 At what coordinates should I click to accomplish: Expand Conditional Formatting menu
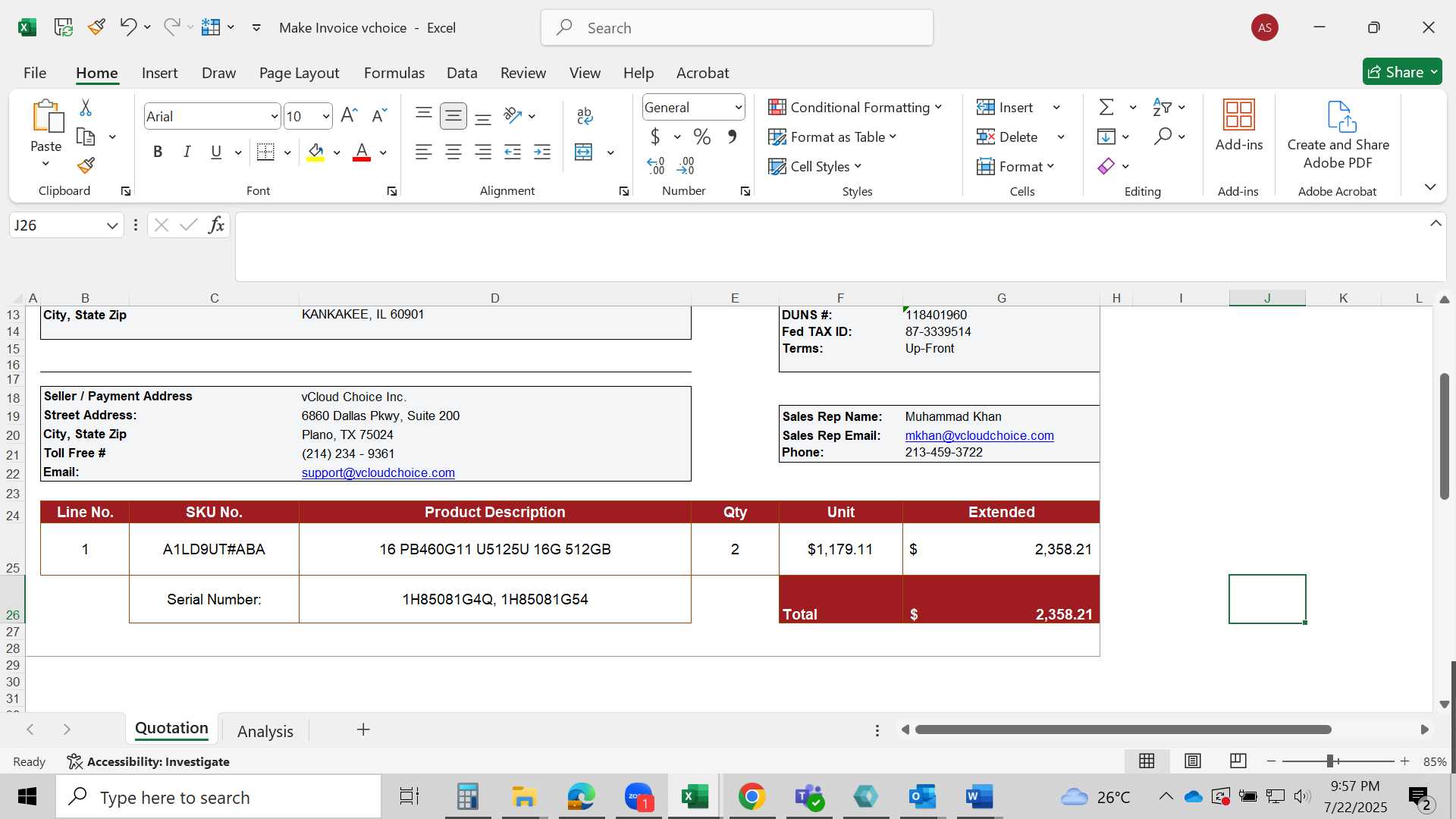(855, 107)
